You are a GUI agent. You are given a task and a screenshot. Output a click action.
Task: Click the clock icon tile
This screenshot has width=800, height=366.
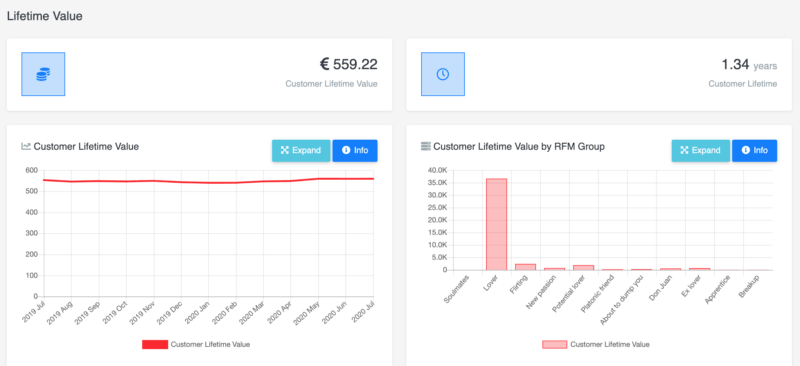click(x=442, y=74)
